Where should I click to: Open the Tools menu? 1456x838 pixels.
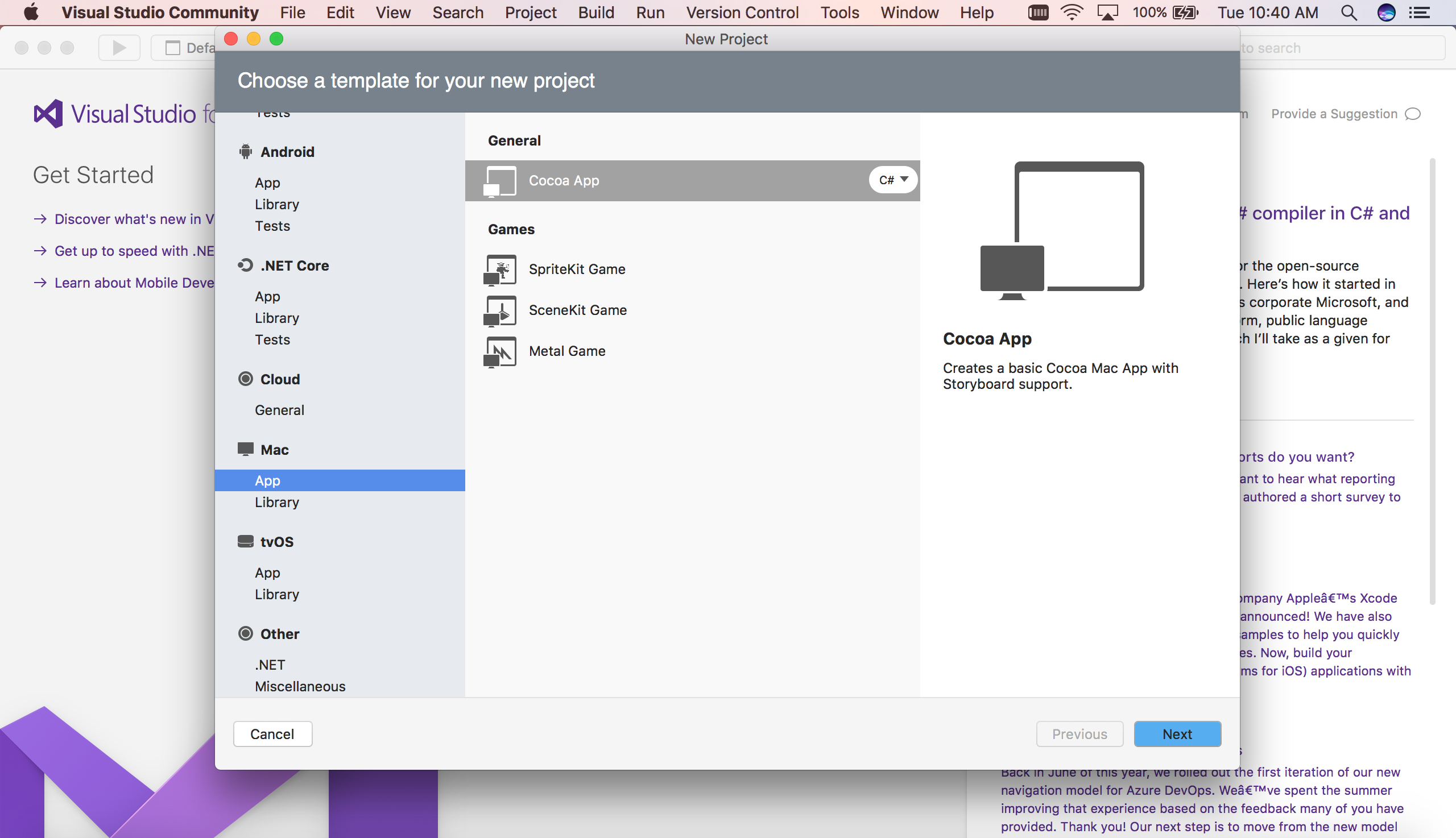839,12
